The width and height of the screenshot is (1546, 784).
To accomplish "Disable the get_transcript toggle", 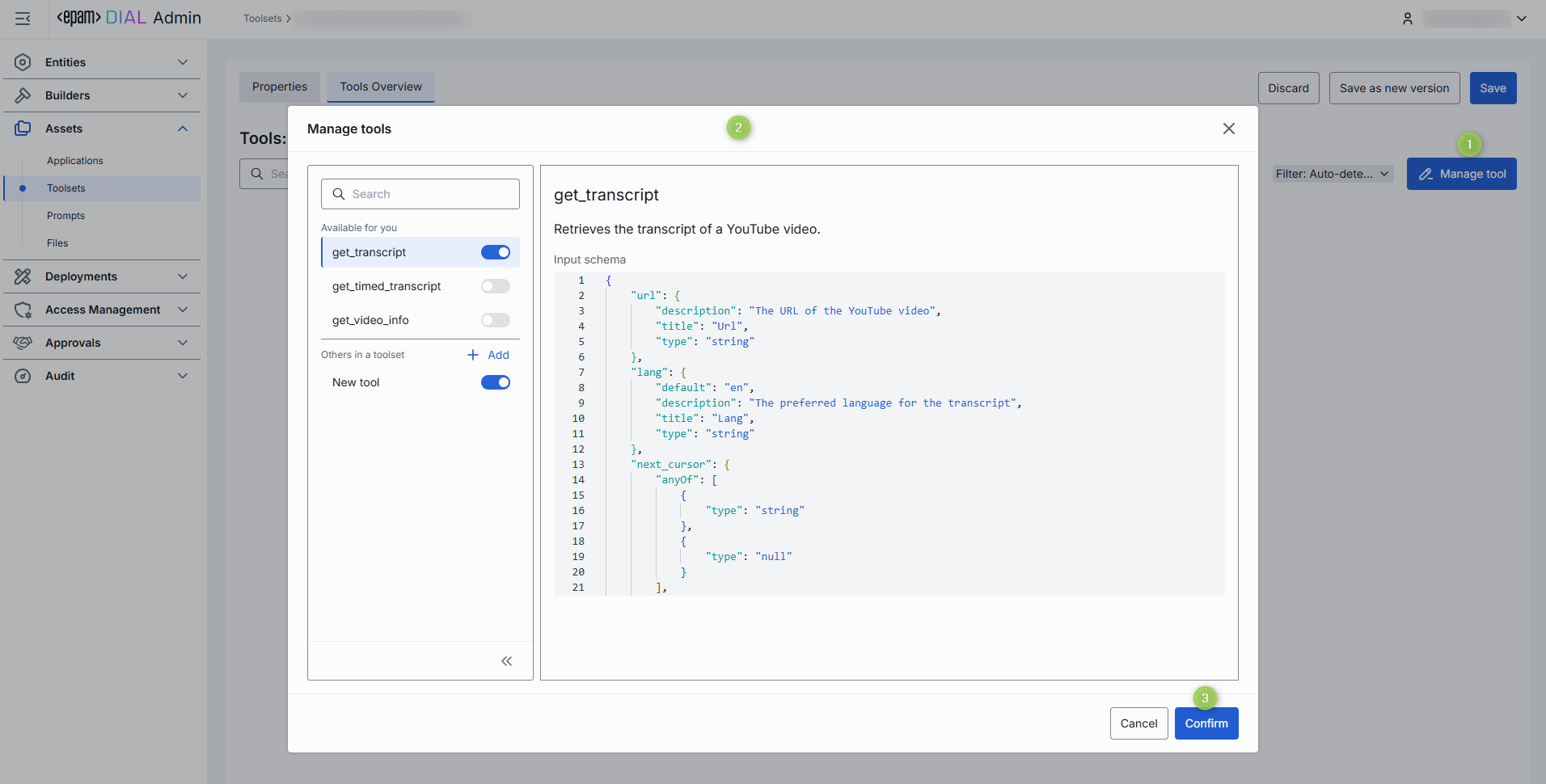I will [495, 252].
